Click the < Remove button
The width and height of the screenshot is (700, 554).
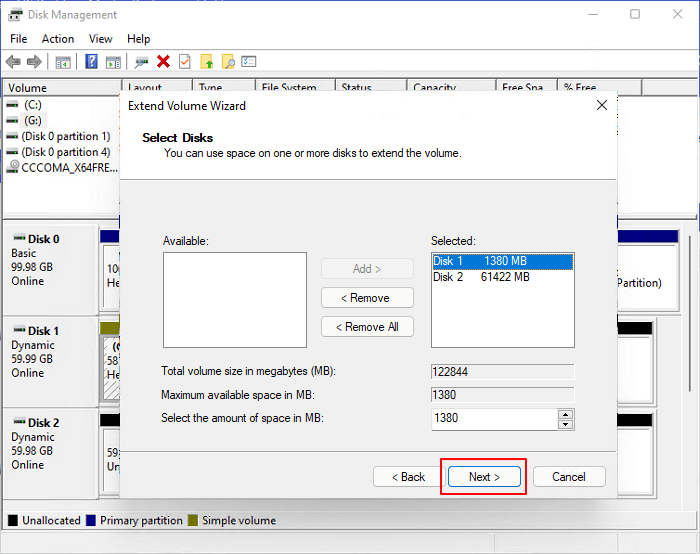click(x=367, y=298)
